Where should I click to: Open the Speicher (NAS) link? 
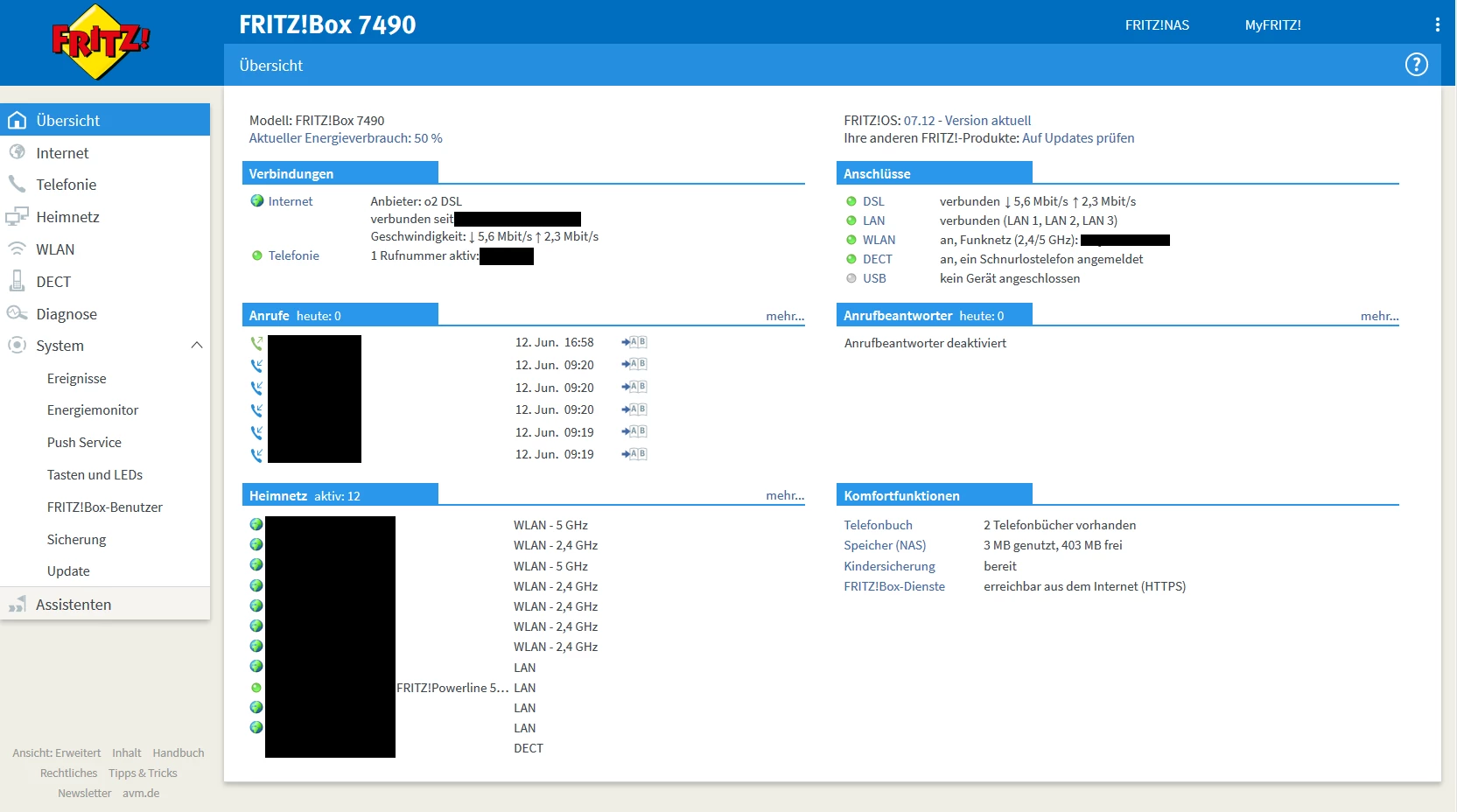[x=886, y=545]
